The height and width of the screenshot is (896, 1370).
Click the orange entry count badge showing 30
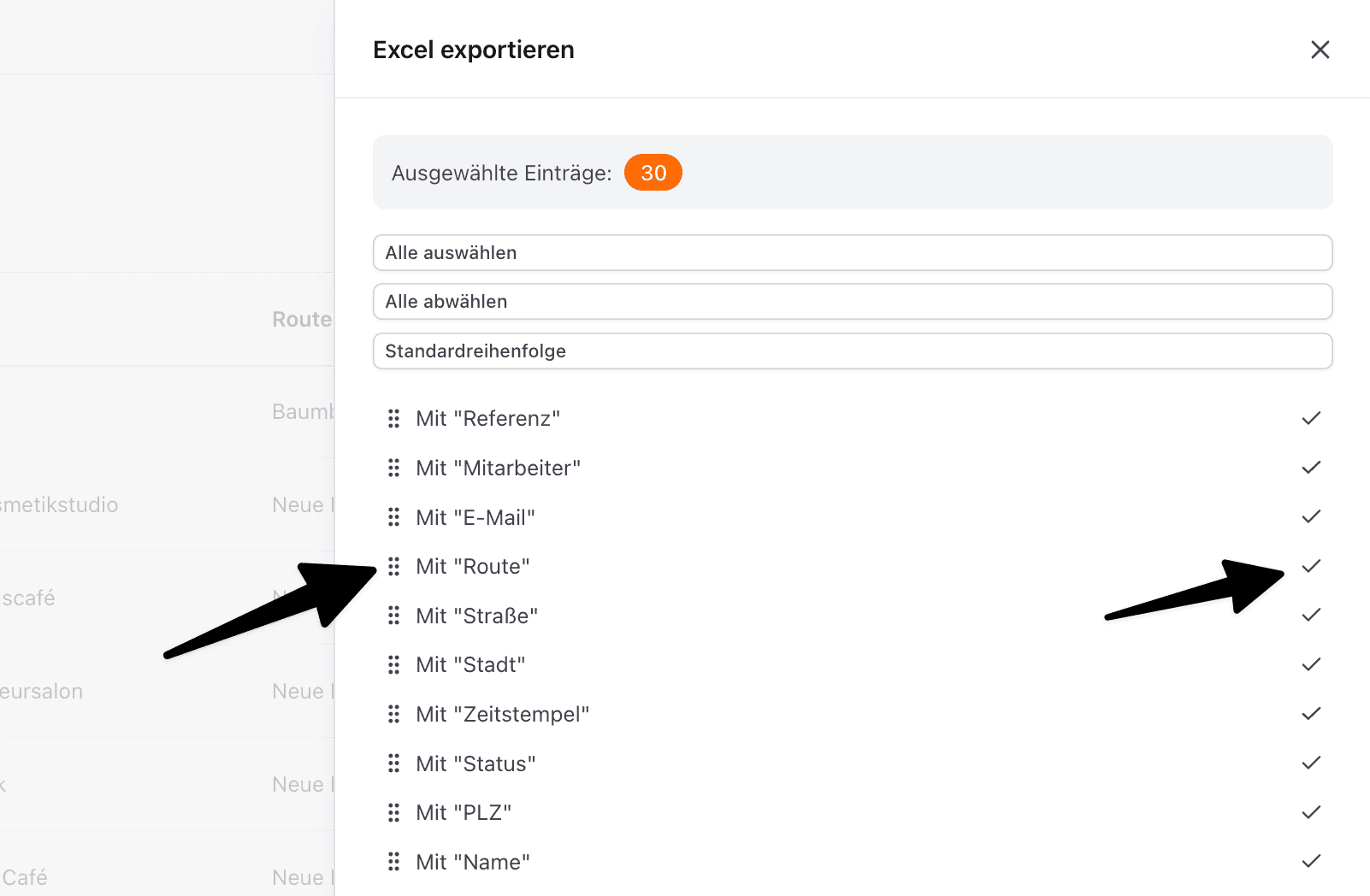click(653, 172)
